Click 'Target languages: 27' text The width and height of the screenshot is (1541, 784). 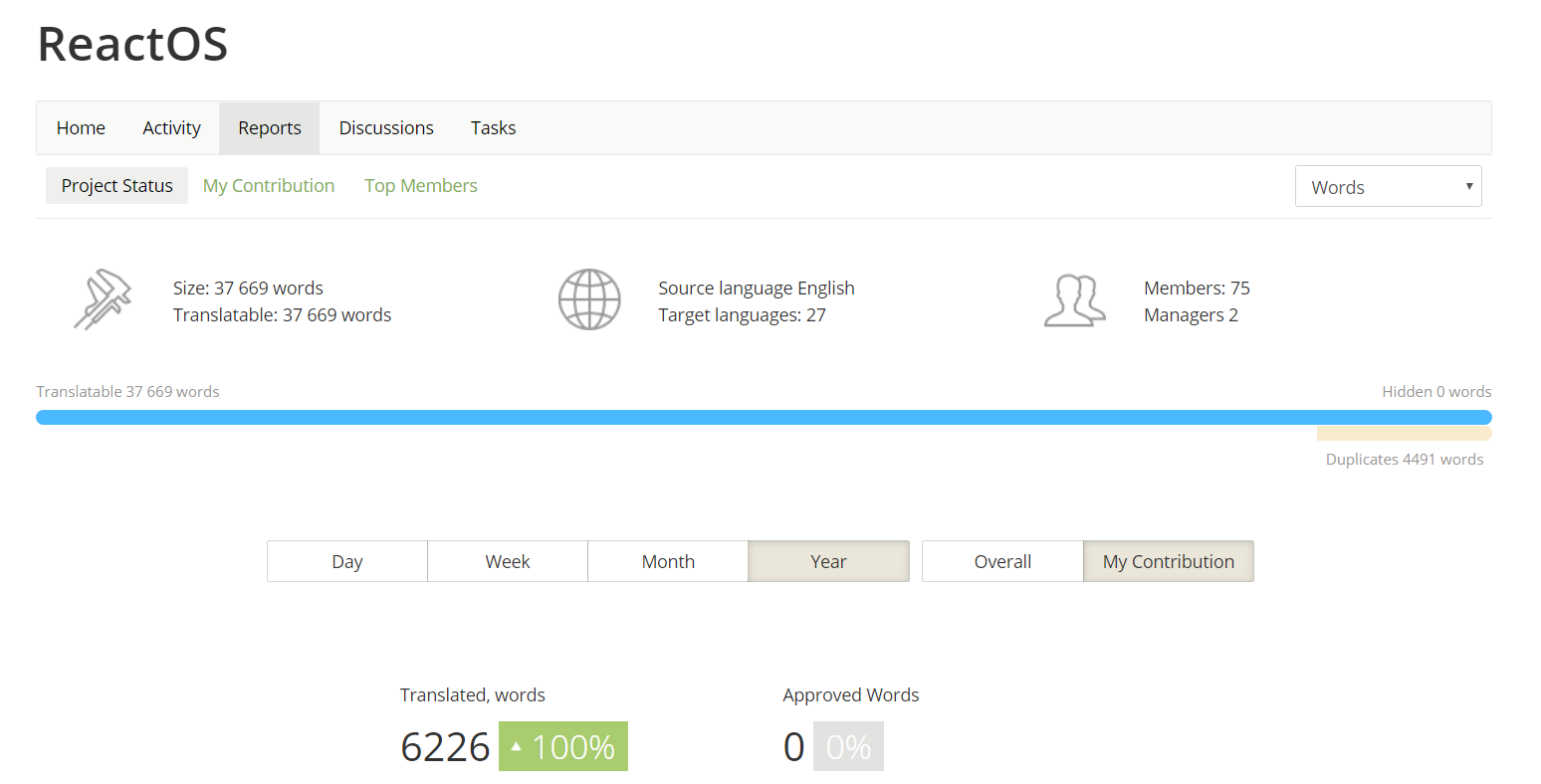click(742, 314)
